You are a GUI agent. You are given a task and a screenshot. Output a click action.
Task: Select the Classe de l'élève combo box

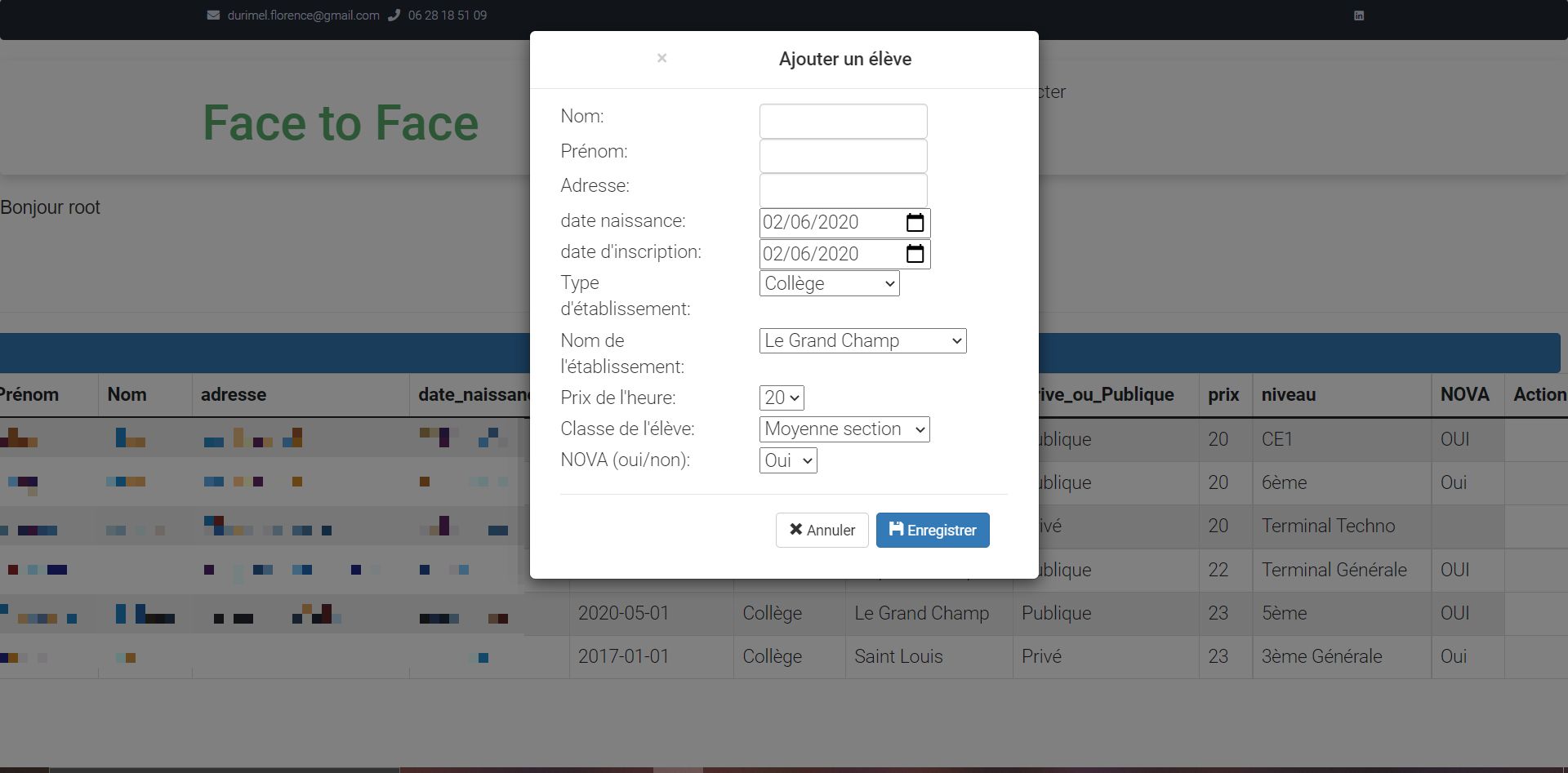(844, 429)
